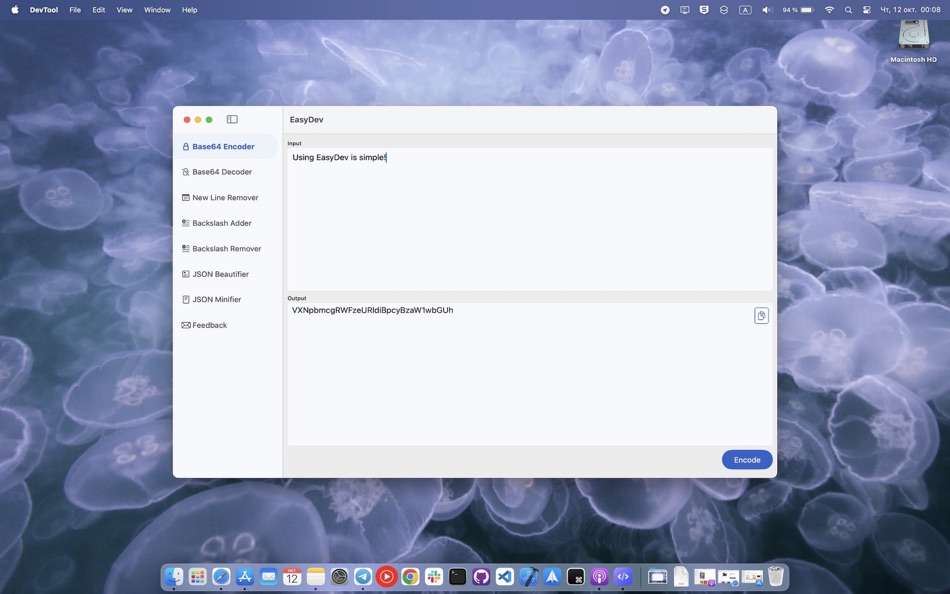Open the View menu

124,10
